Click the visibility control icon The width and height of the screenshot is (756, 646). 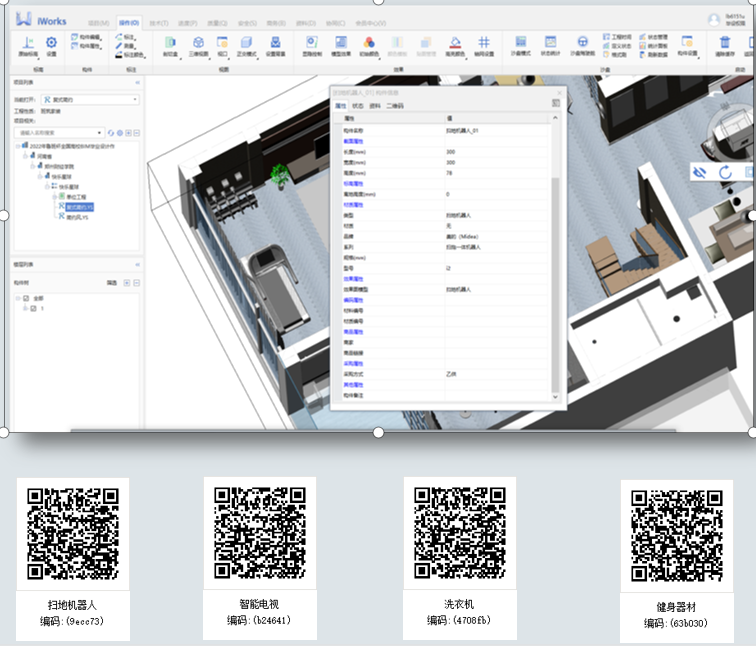[312, 42]
